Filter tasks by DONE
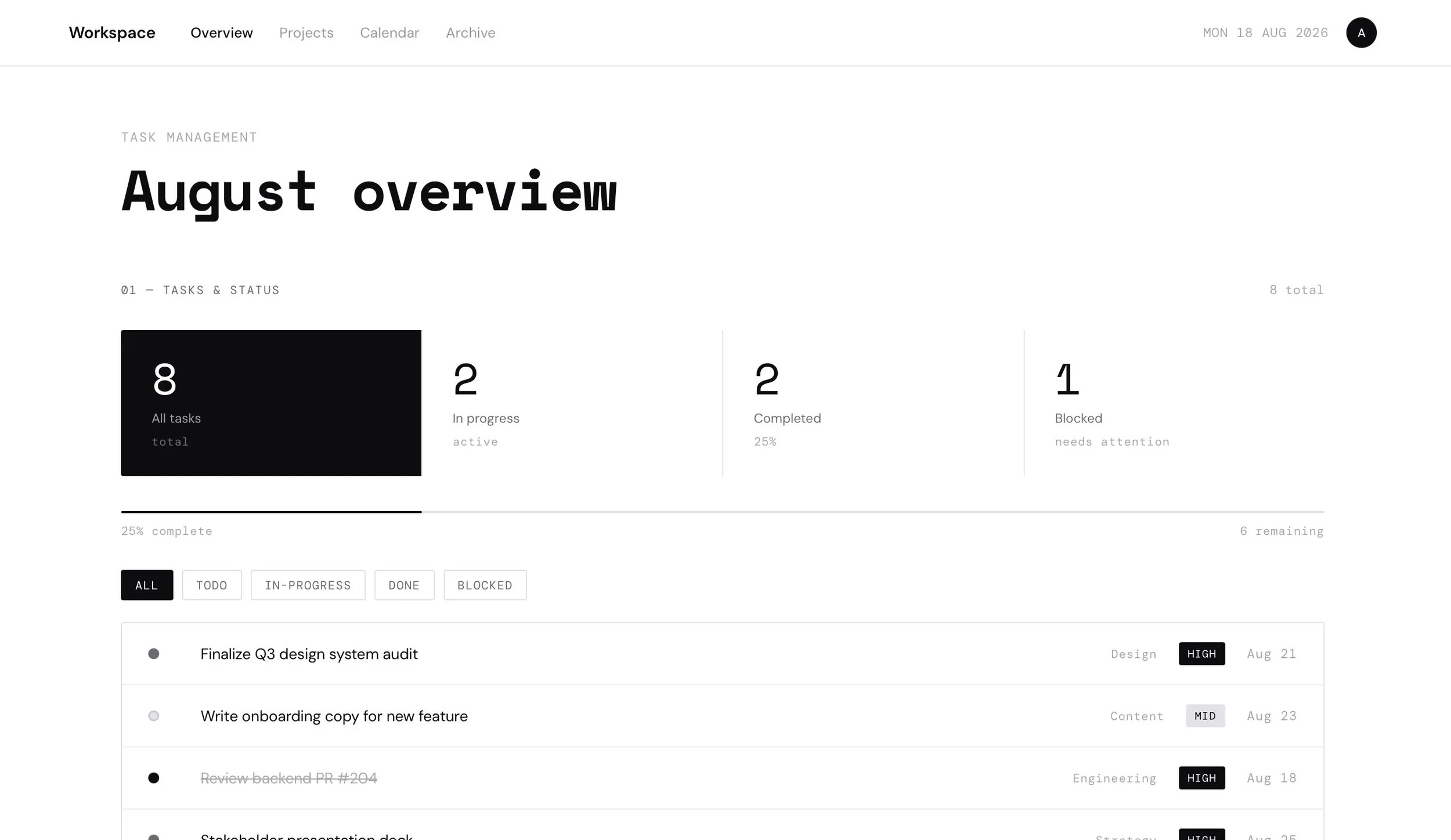This screenshot has height=840, width=1451. (x=404, y=585)
